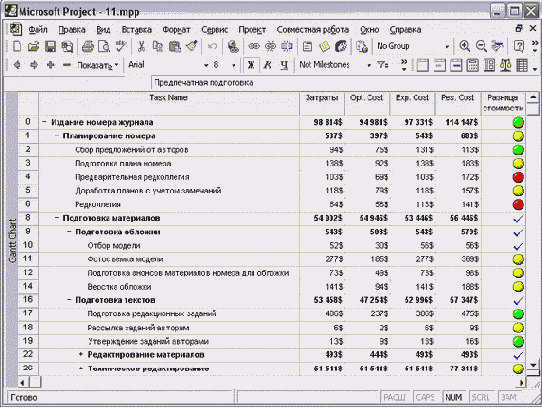Open the Файл menu
542x407 pixels.
[38, 30]
